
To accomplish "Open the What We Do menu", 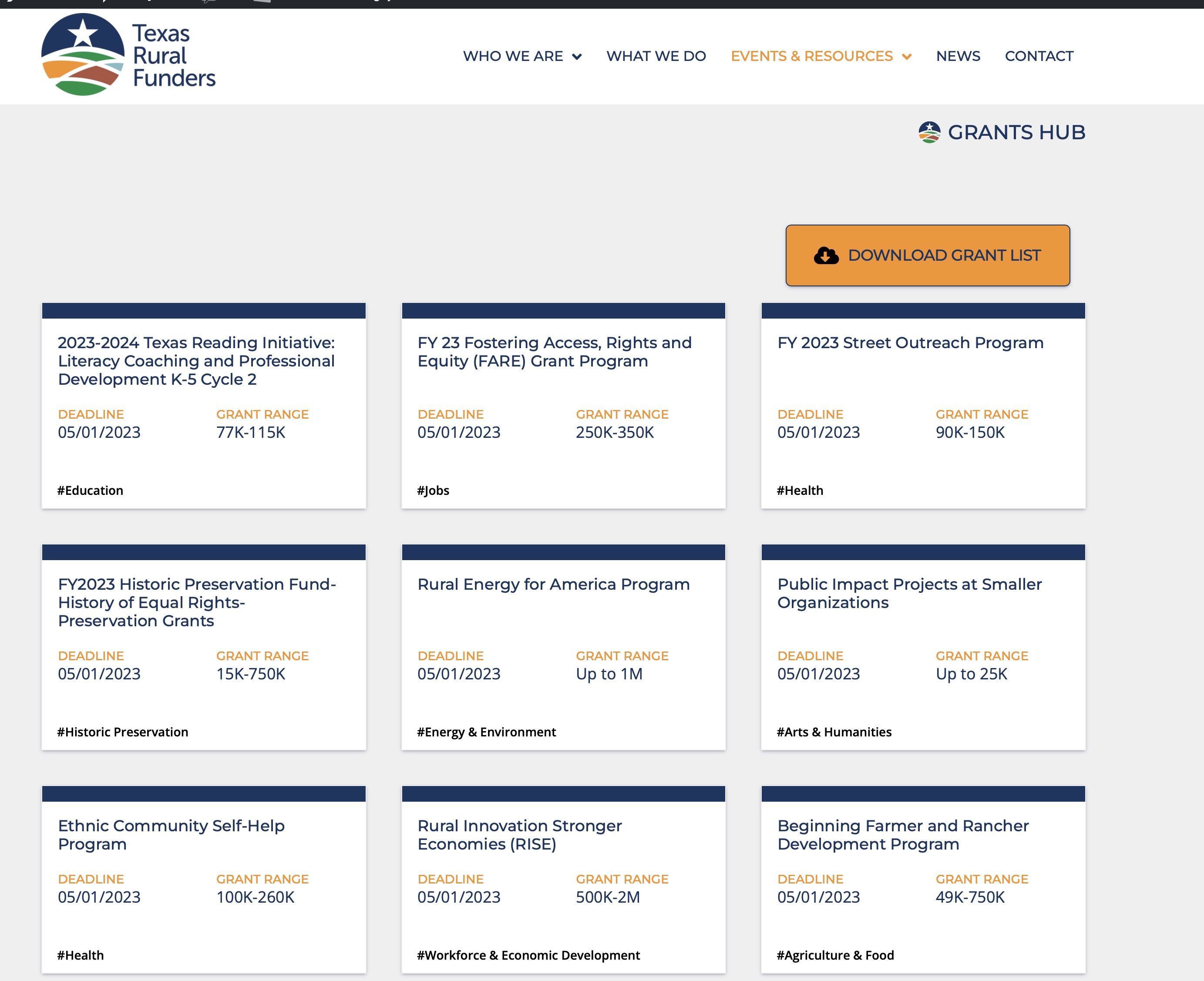I will (x=656, y=56).
